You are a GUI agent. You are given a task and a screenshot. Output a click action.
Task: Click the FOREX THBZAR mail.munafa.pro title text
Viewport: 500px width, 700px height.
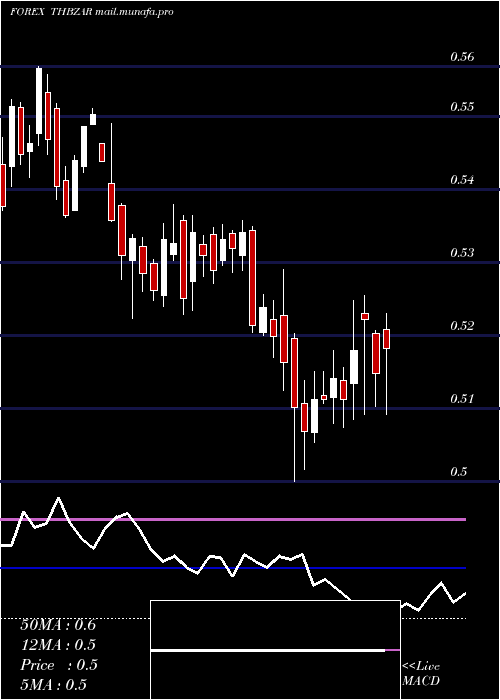(92, 12)
